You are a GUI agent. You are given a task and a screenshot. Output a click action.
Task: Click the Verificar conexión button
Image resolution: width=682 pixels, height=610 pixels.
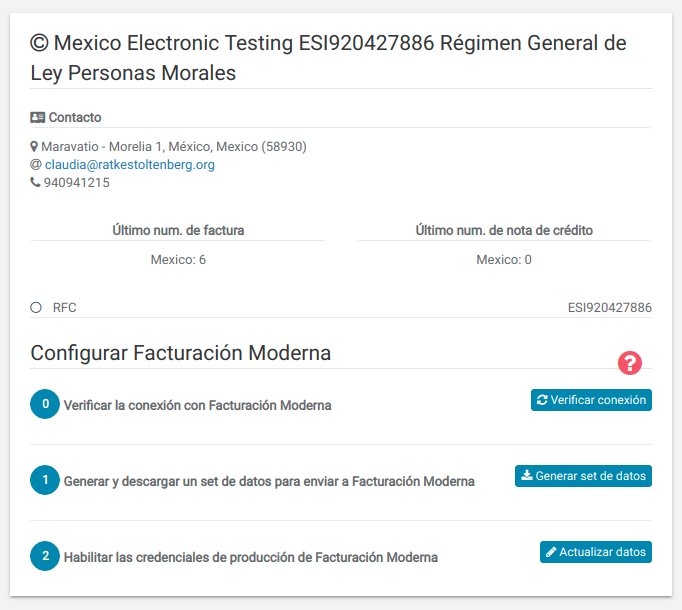[x=591, y=400]
